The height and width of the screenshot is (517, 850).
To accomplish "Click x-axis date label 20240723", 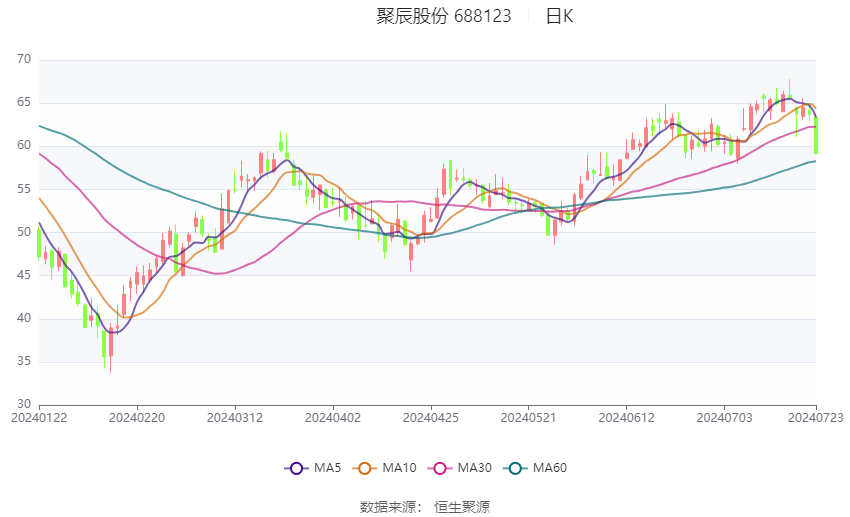I will [816, 418].
